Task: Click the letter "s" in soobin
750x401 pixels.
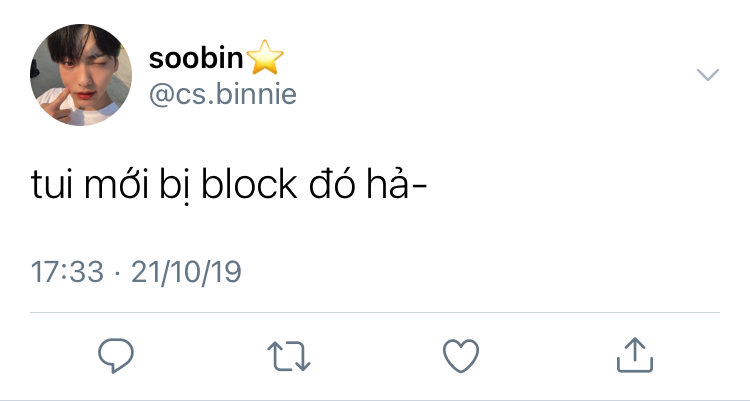Action: coord(156,59)
